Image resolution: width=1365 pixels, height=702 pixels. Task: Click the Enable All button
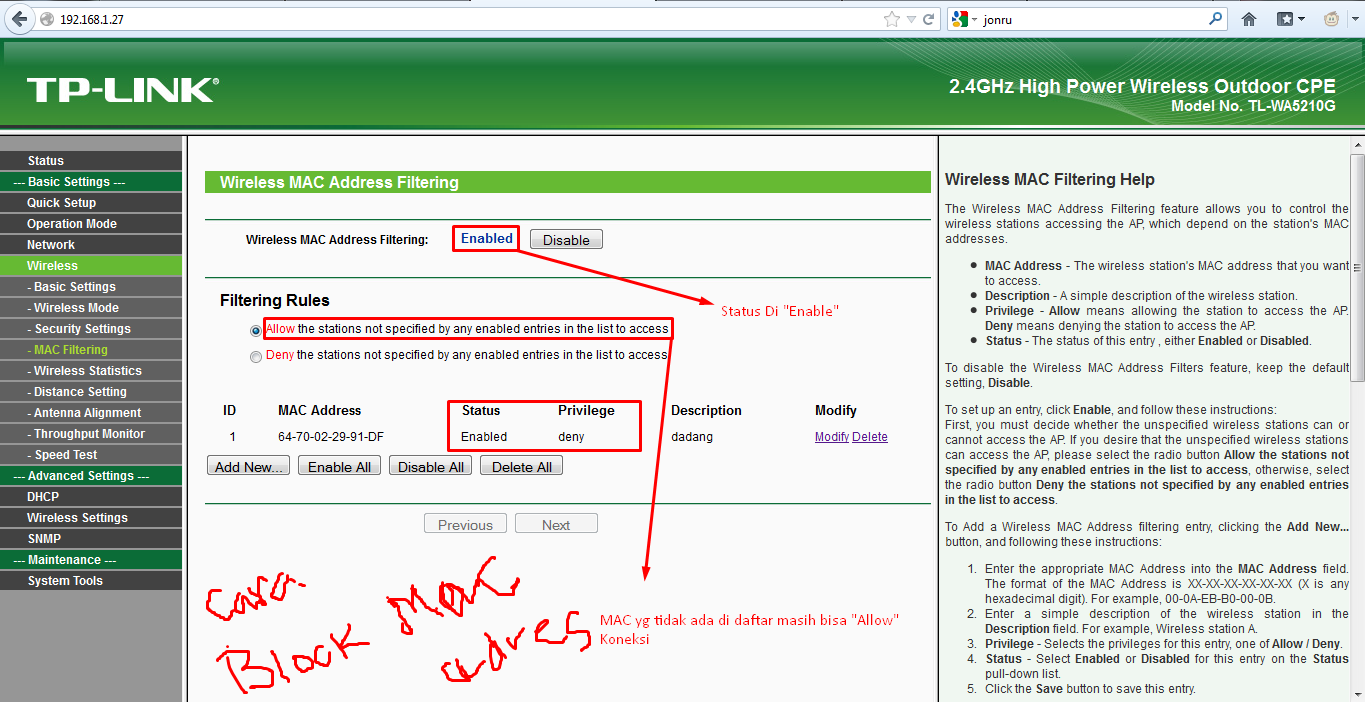(340, 467)
